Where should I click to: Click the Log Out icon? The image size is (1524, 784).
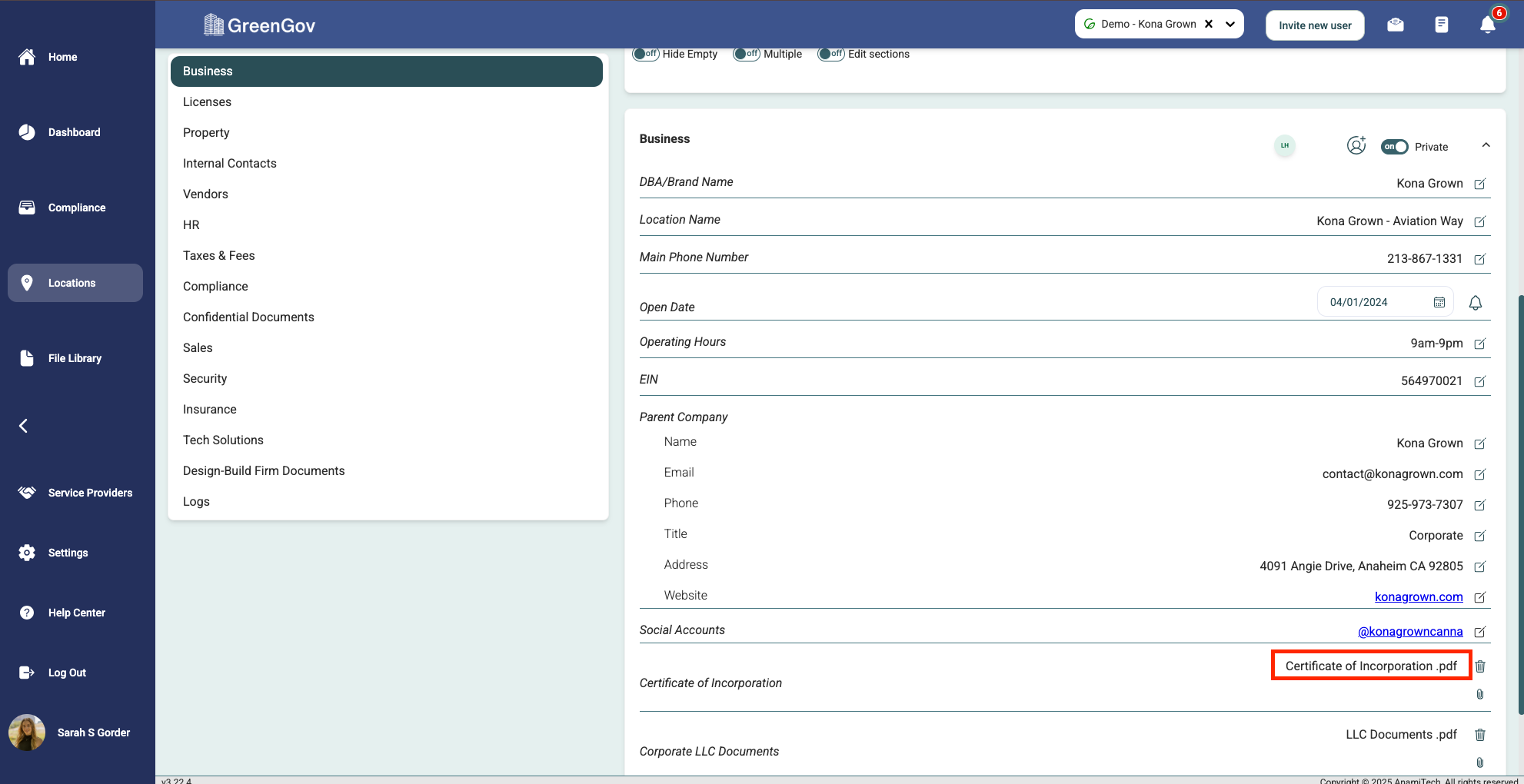(x=27, y=673)
